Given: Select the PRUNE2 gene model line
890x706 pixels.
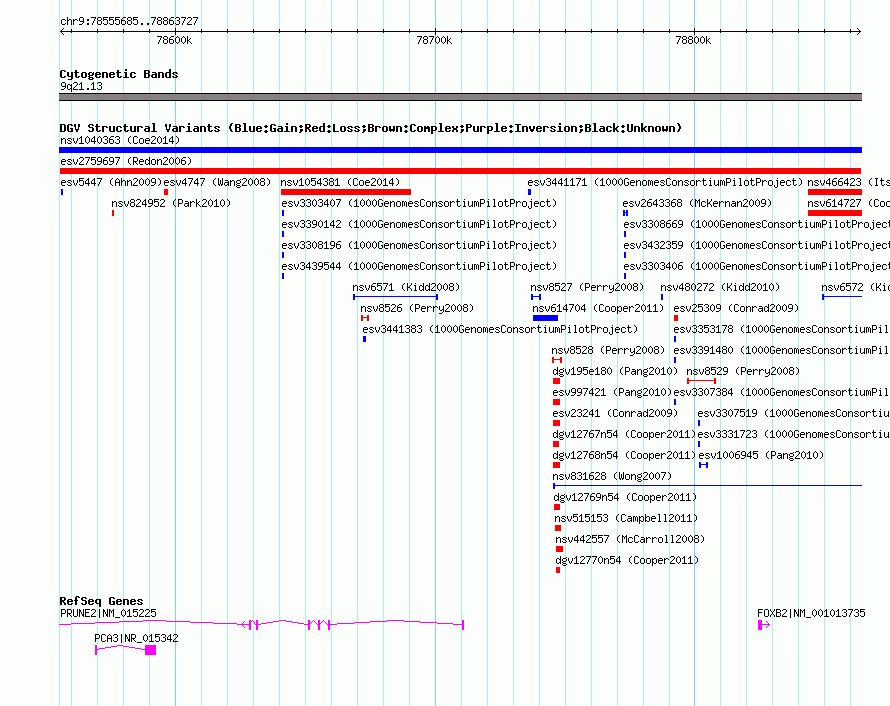Looking at the screenshot, I should tap(260, 624).
